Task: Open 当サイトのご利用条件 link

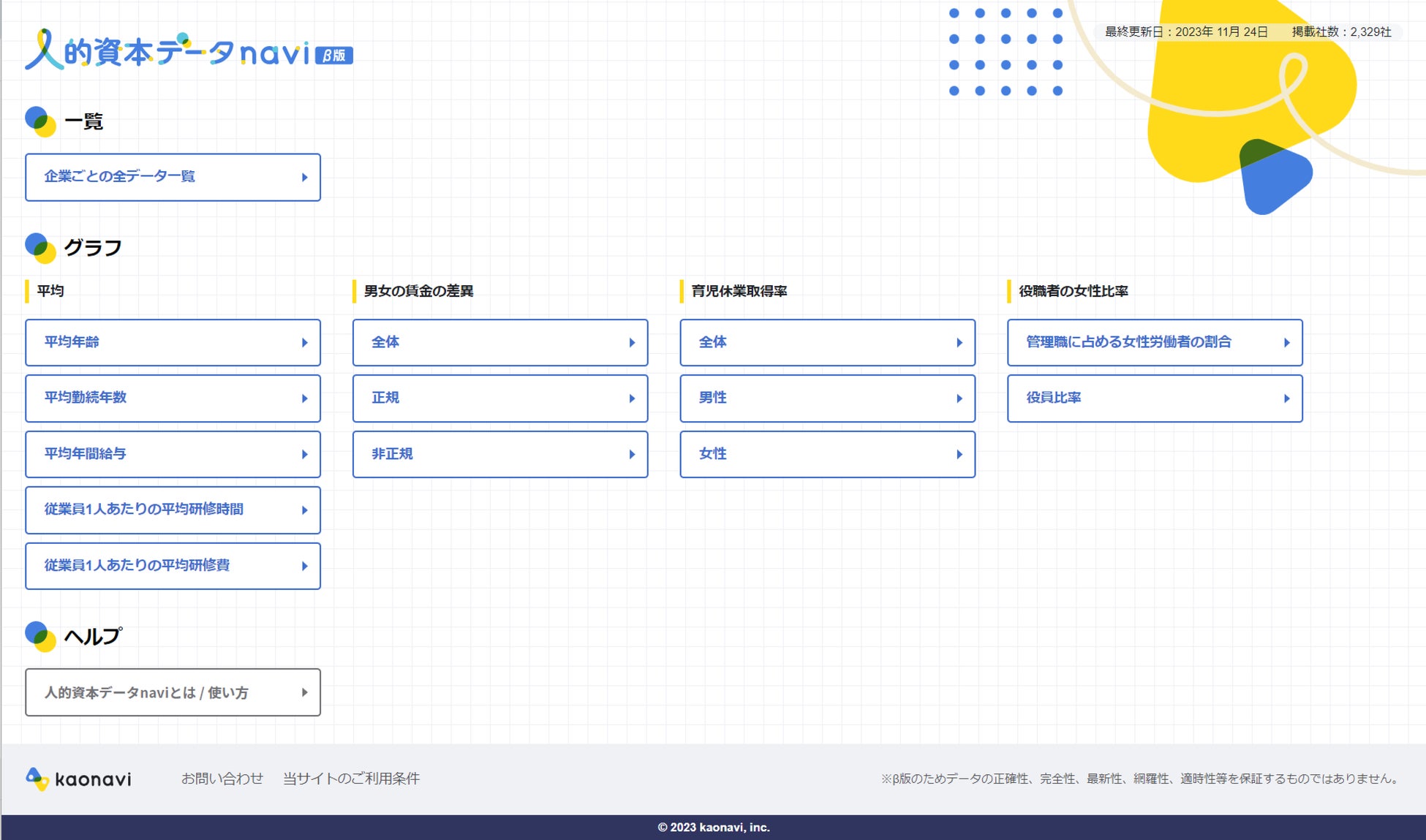Action: coord(351,779)
